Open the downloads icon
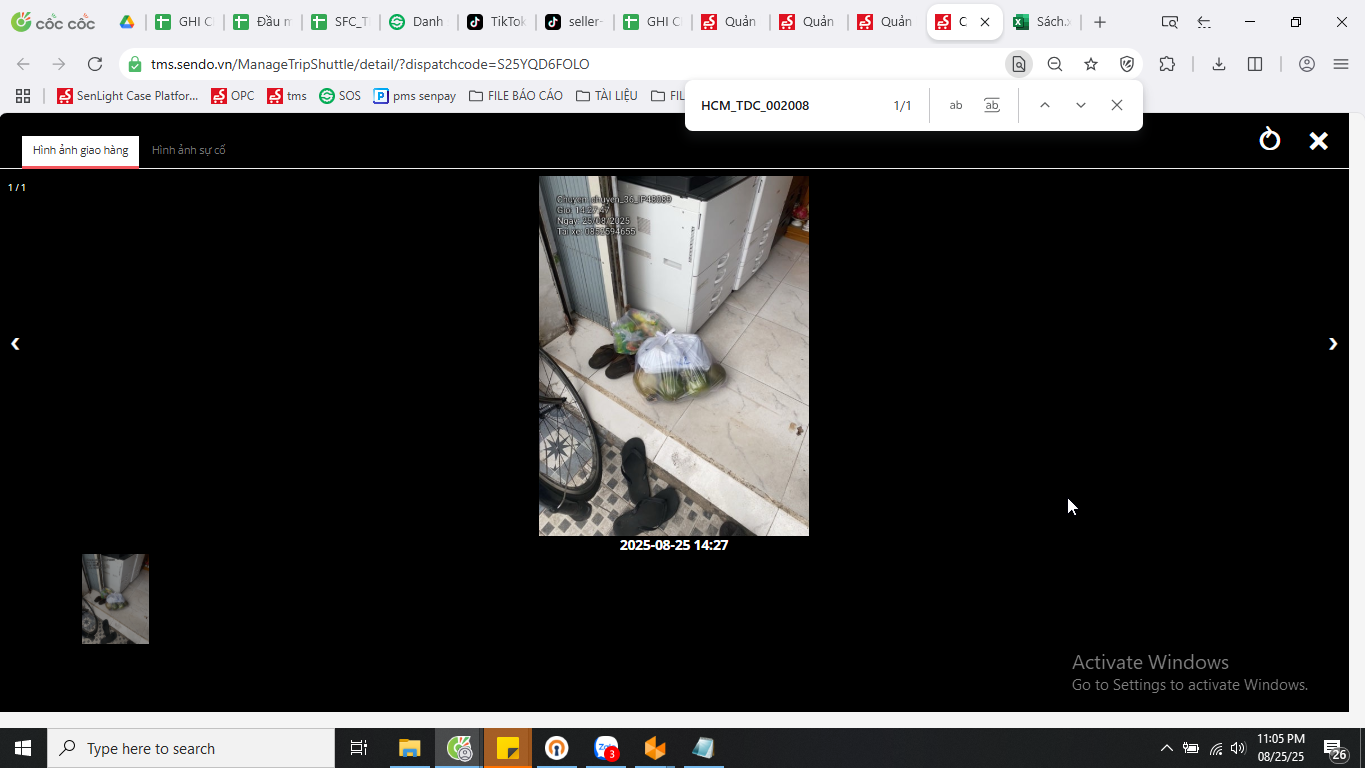 [x=1219, y=64]
